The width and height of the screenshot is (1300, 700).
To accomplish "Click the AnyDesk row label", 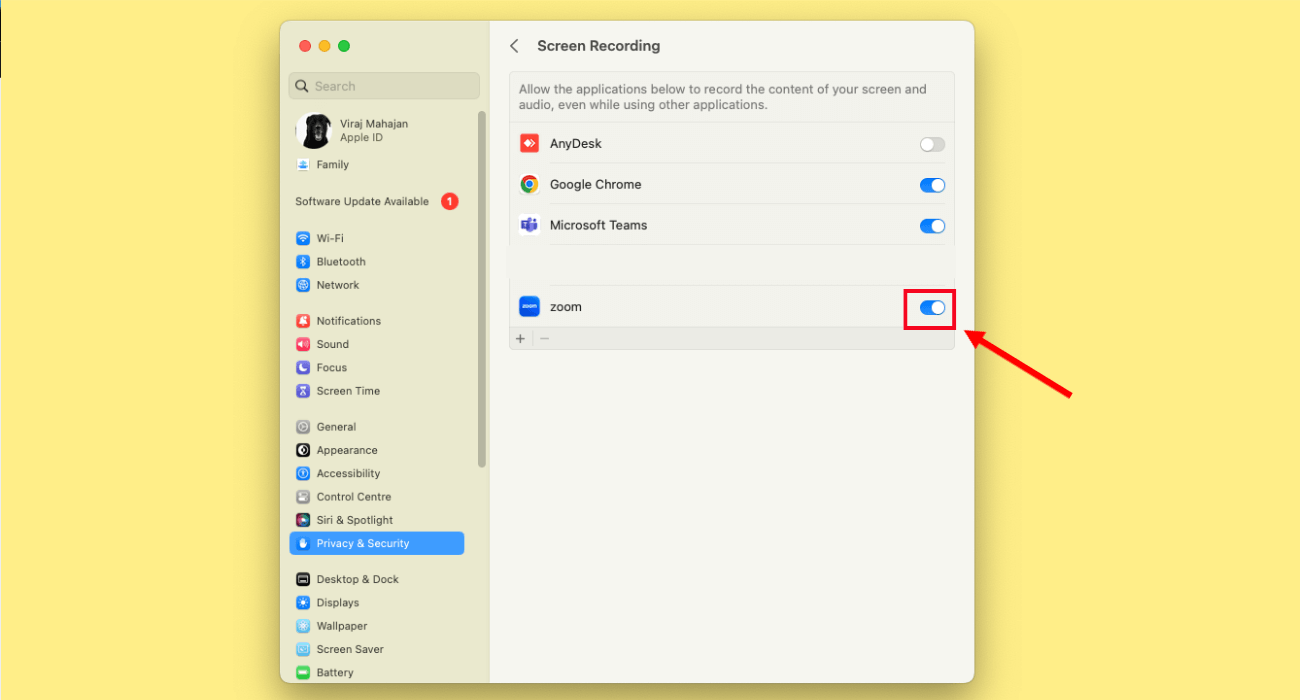I will click(x=576, y=144).
